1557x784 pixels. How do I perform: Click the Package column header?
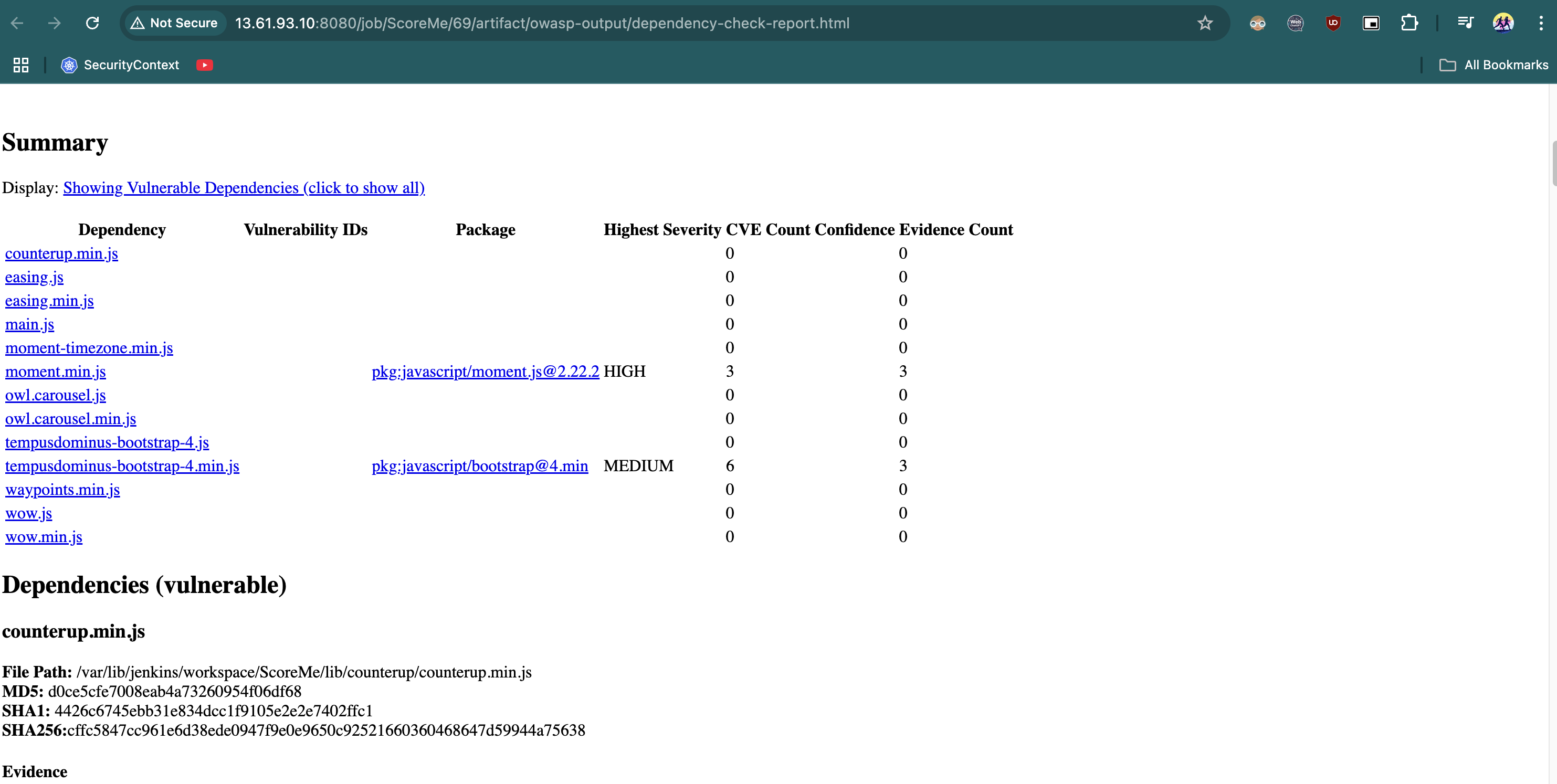tap(486, 229)
